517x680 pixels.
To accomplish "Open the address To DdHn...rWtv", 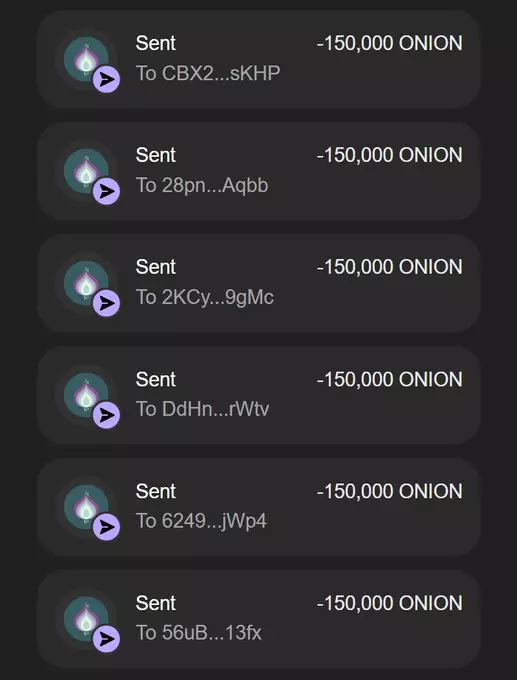I will coord(203,409).
